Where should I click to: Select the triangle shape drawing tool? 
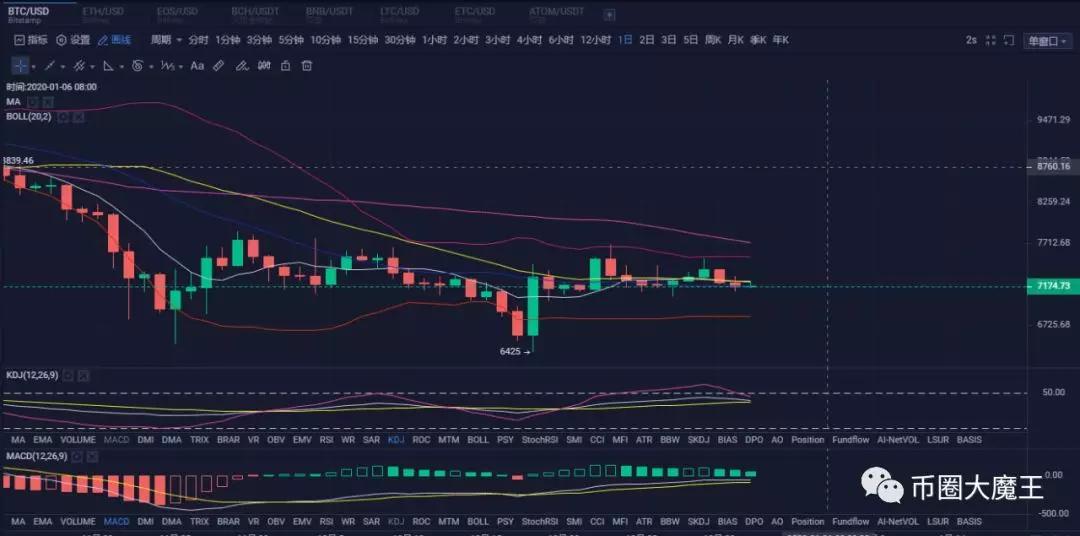[x=108, y=66]
